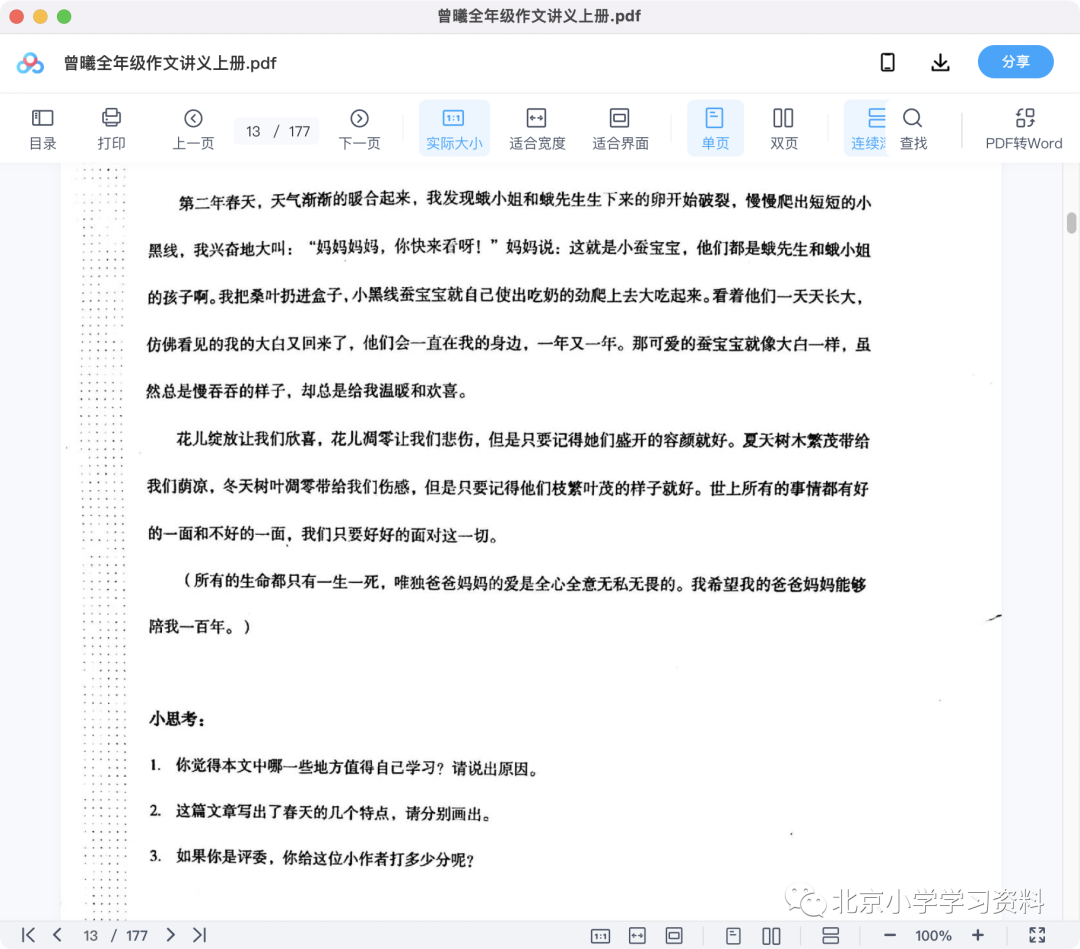
Task: Click single page icon in bottom bar
Action: [733, 936]
